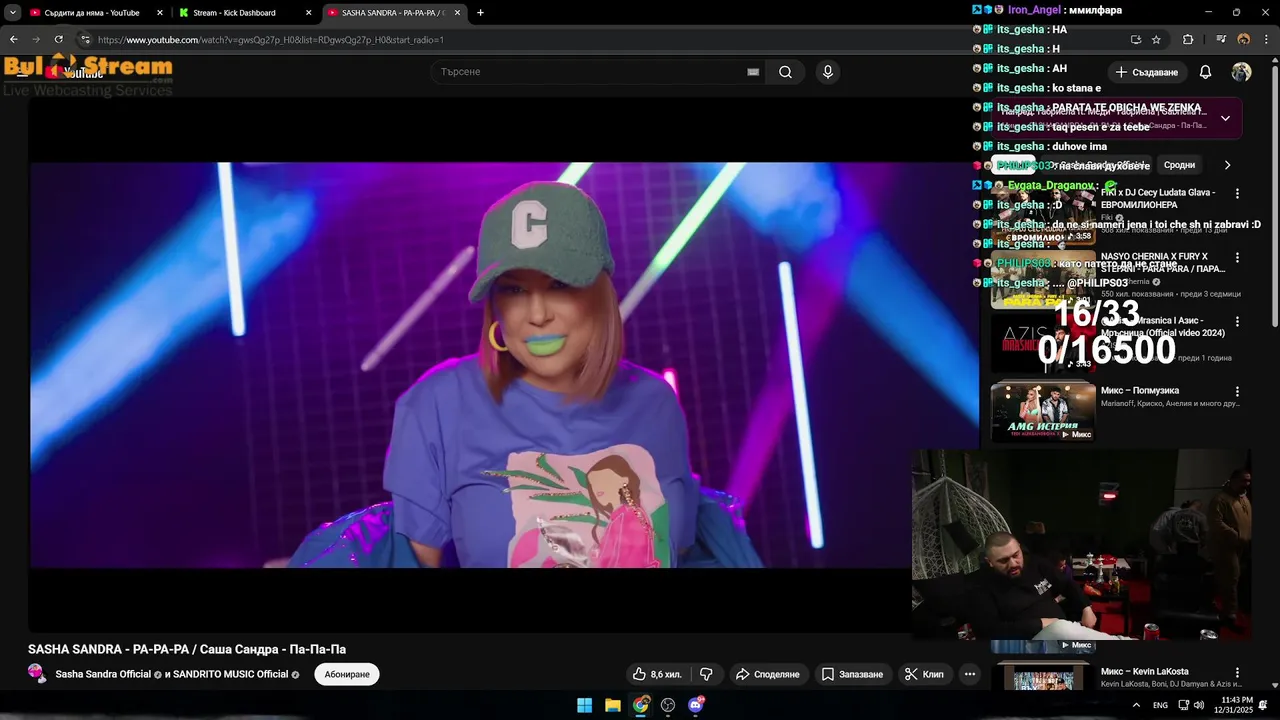
Task: Open the Windows Start menu
Action: [584, 705]
